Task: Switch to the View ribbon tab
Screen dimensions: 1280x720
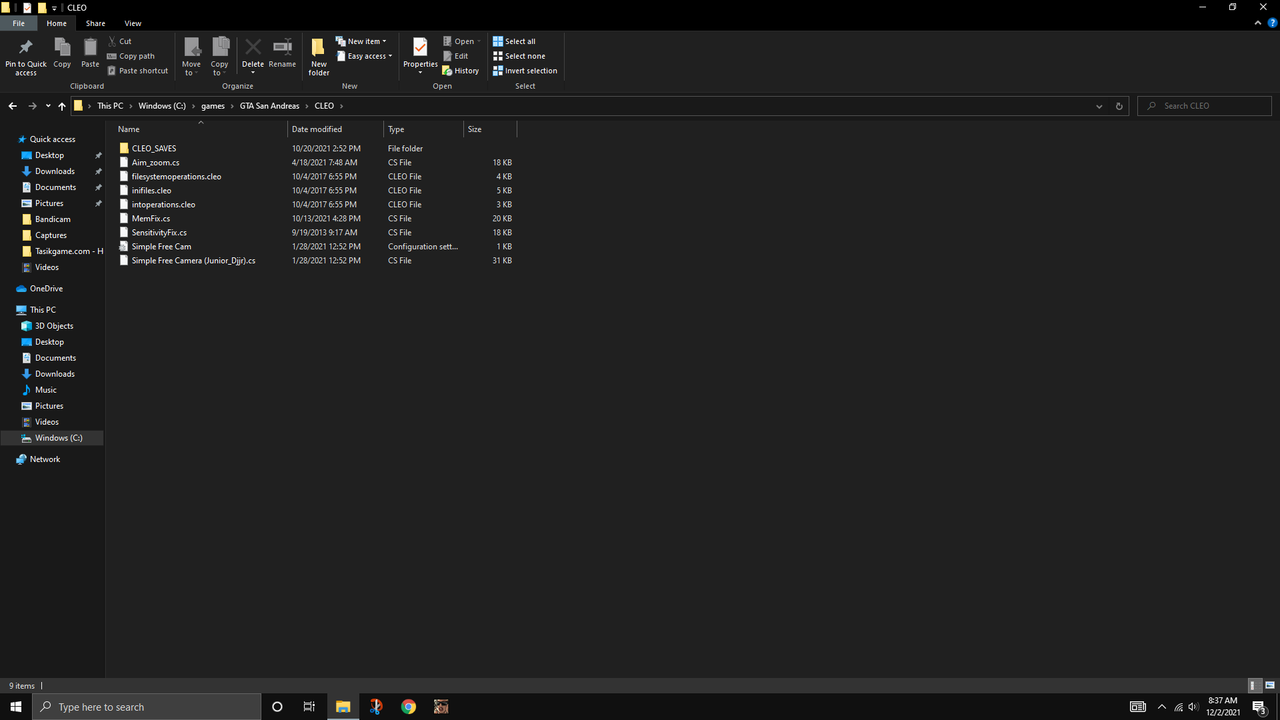Action: point(133,23)
